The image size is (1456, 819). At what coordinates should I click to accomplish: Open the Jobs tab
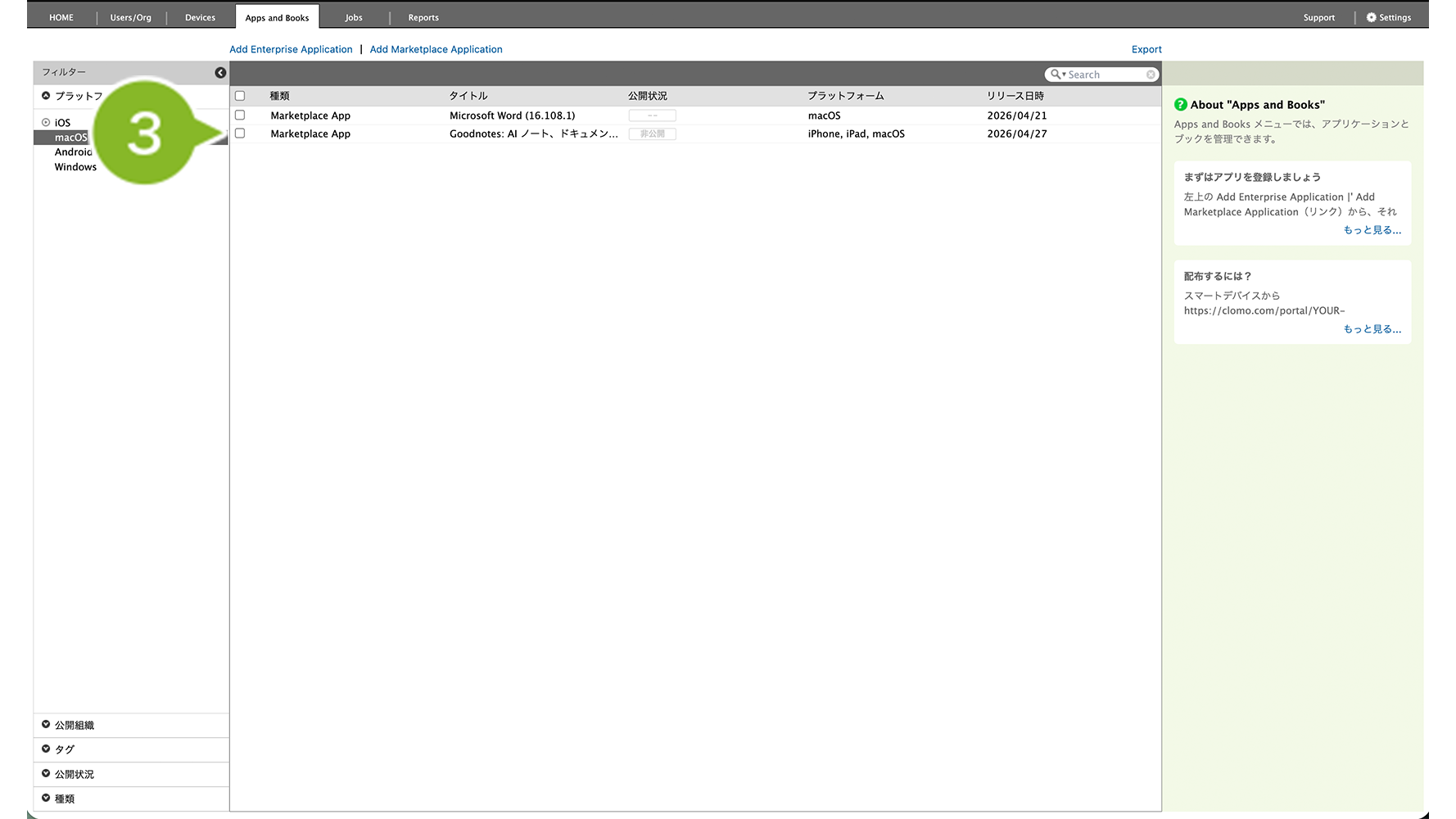click(354, 17)
